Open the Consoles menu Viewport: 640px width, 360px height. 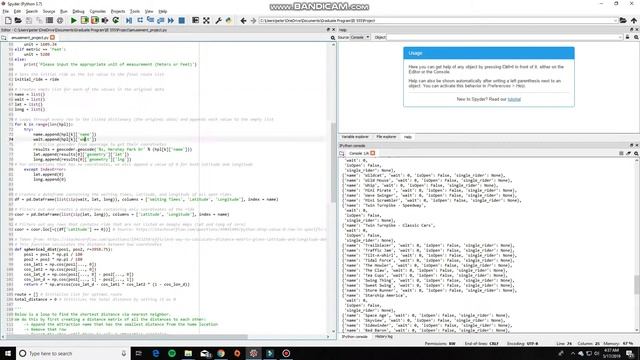98,11
